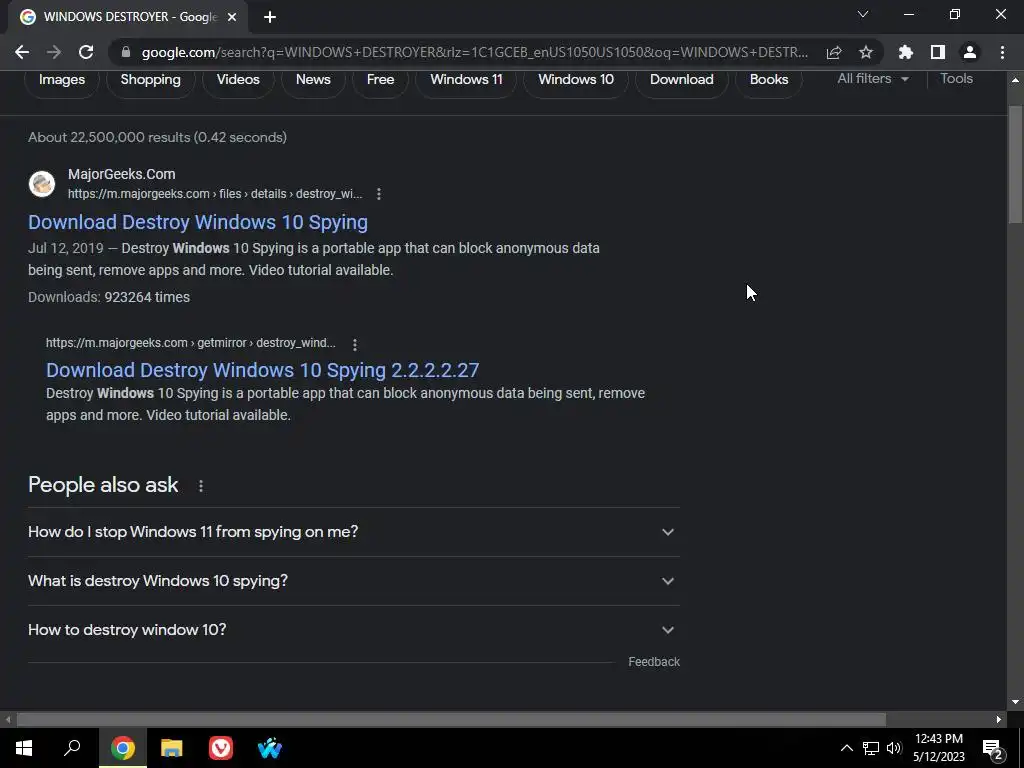
Task: Open Vivaldi browser from taskbar
Action: coord(221,748)
